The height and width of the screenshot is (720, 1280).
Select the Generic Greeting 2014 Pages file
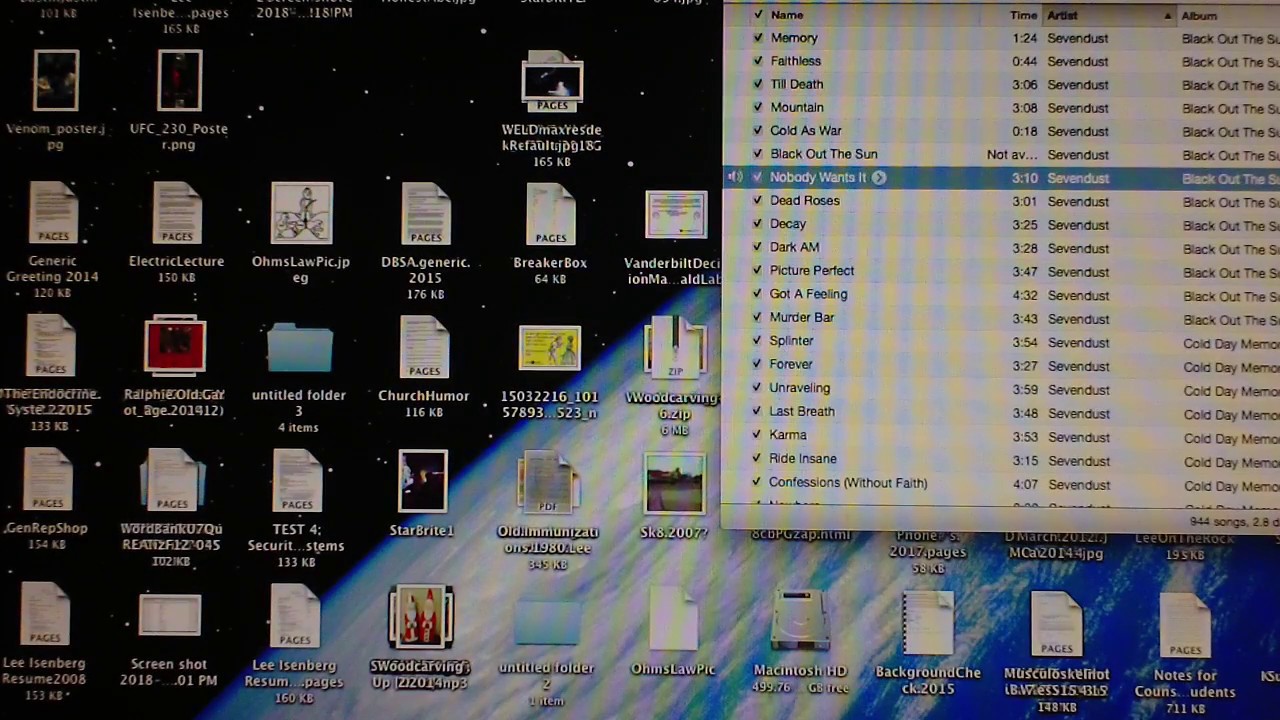53,213
